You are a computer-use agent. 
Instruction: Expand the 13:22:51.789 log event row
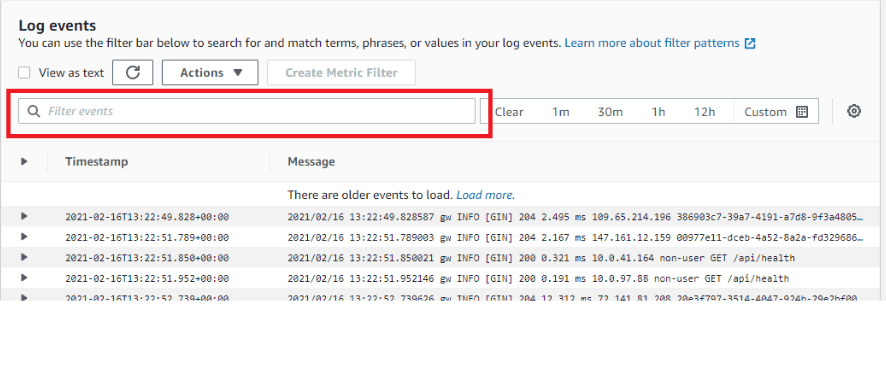tap(24, 237)
